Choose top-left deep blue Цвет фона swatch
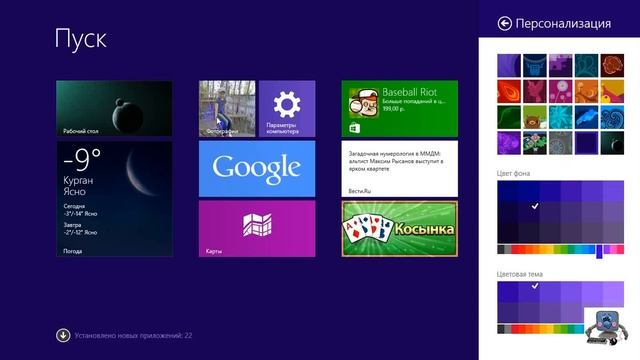Screen dimensions: 640x360 508,191
